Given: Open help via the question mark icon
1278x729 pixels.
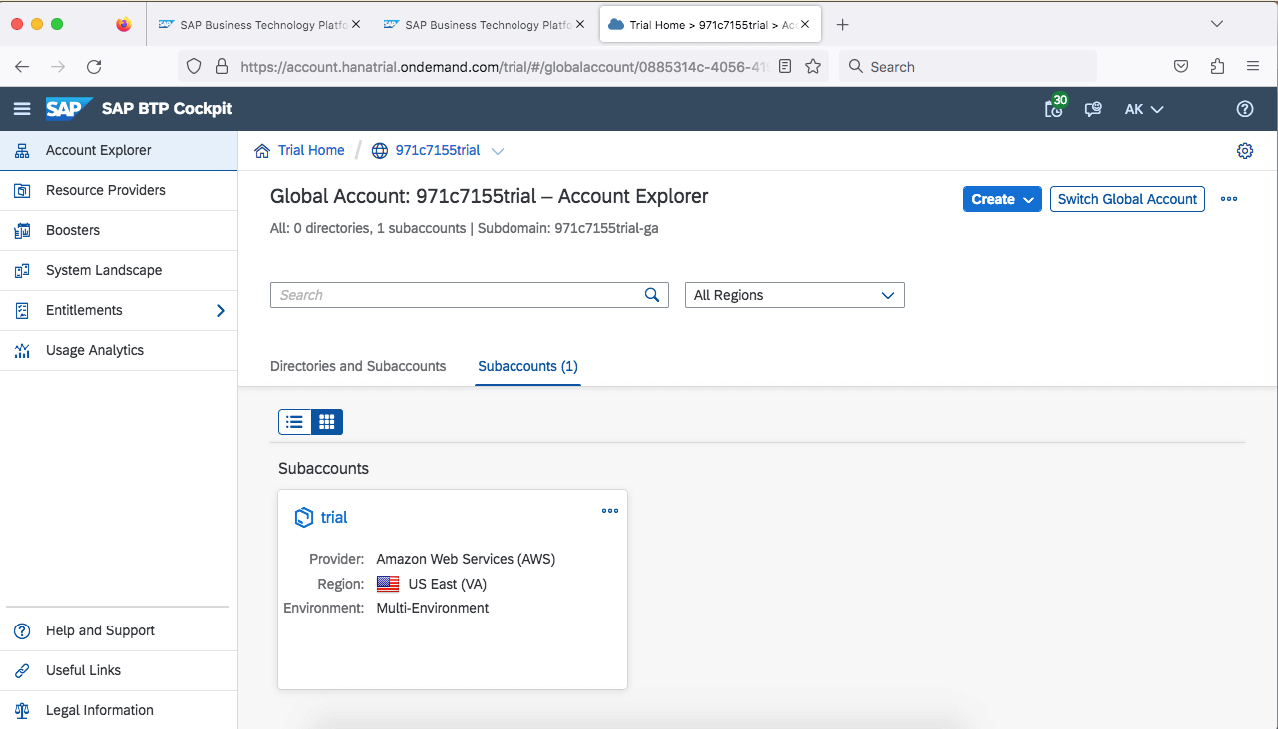Looking at the screenshot, I should tap(1244, 109).
